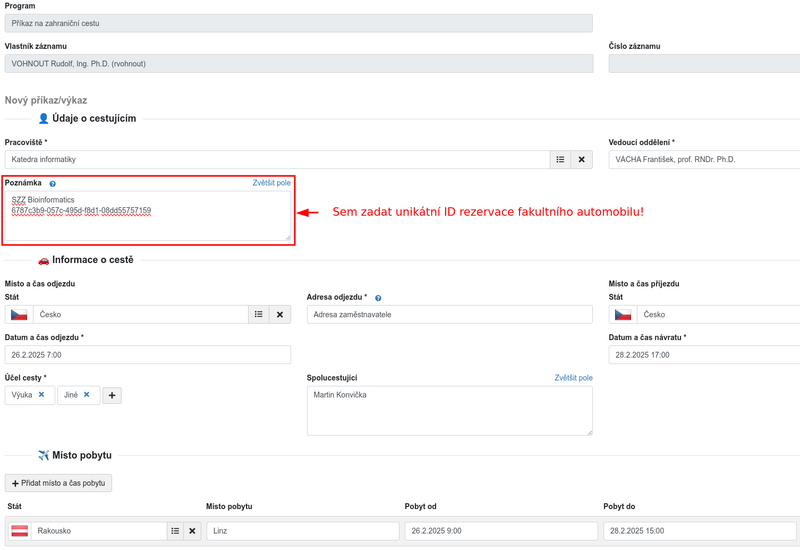Click Přidat místo a čas pobytu button

click(58, 483)
